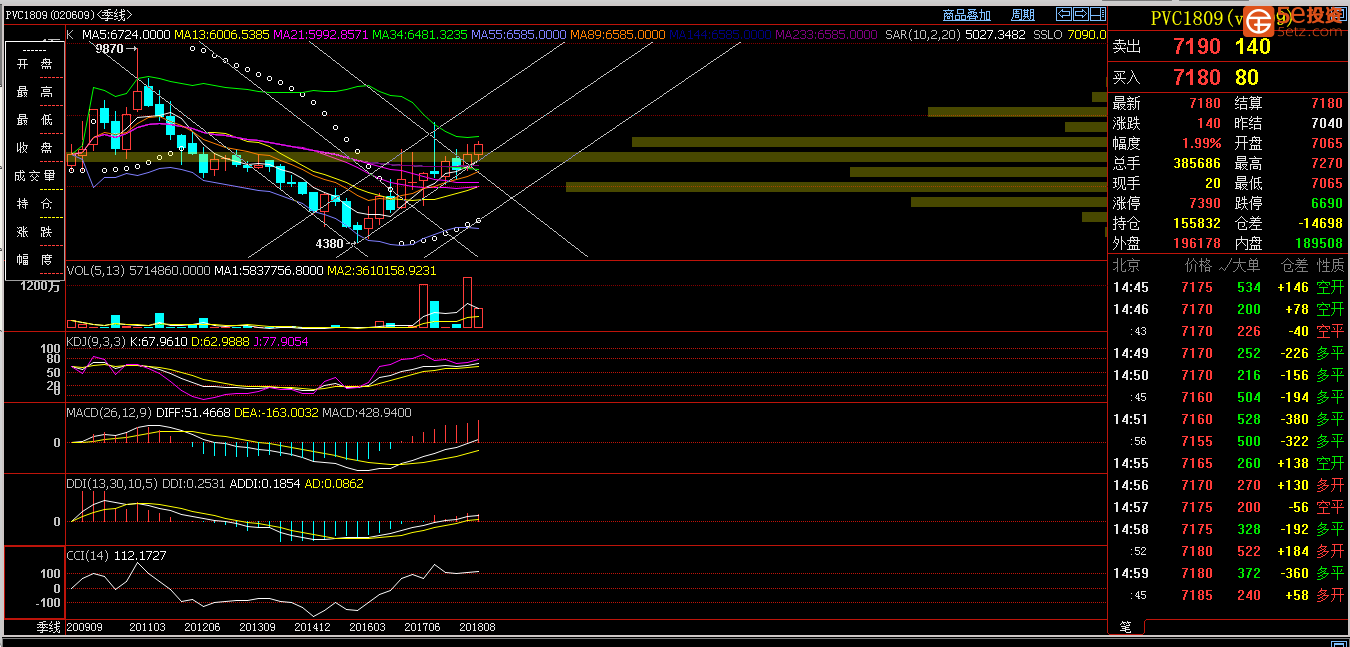Viewport: 1350px width, 647px height.
Task: Click the 持仓 155832 open interest value
Action: (x=1197, y=223)
